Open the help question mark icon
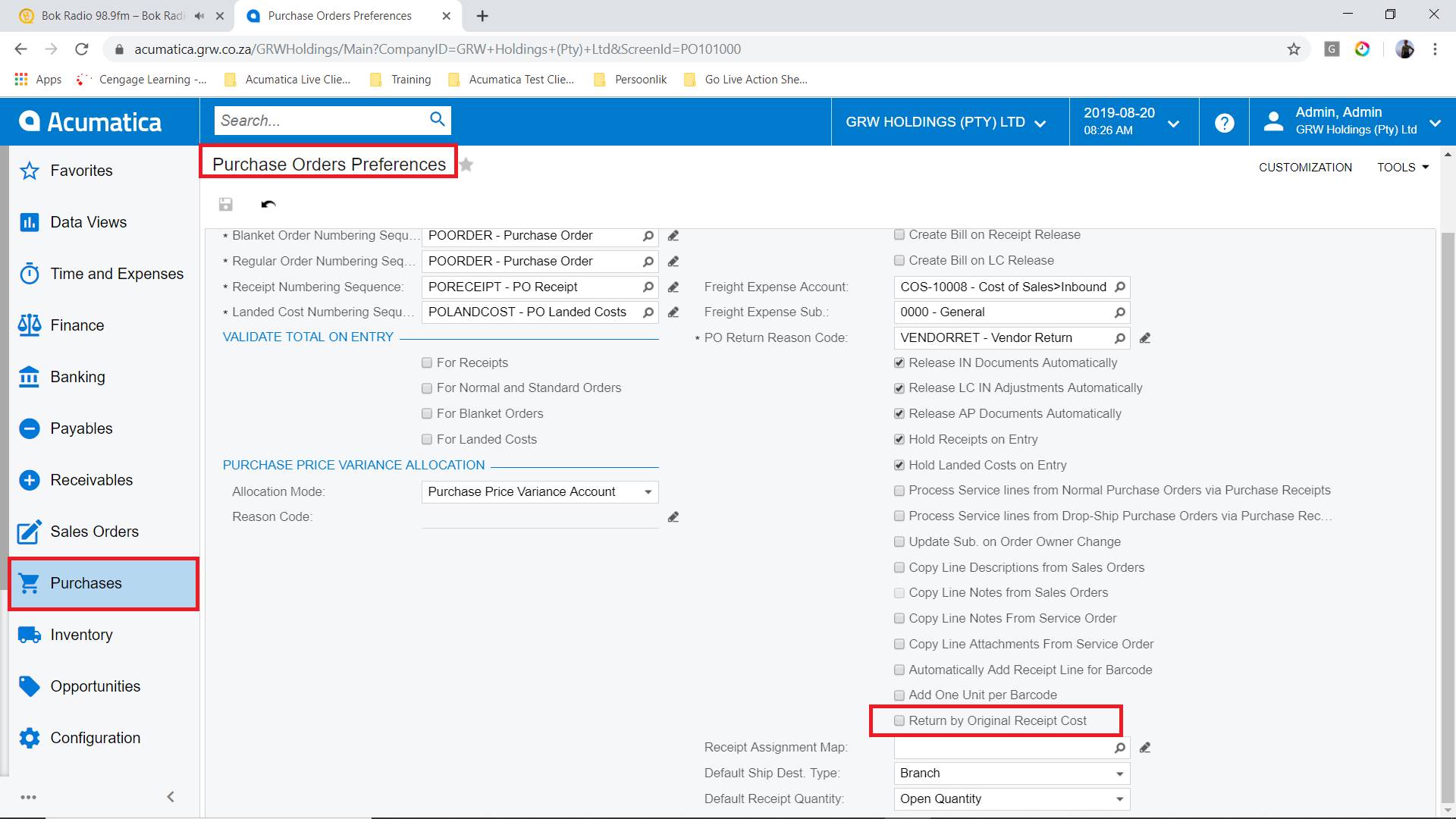Image resolution: width=1456 pixels, height=819 pixels. (1224, 122)
